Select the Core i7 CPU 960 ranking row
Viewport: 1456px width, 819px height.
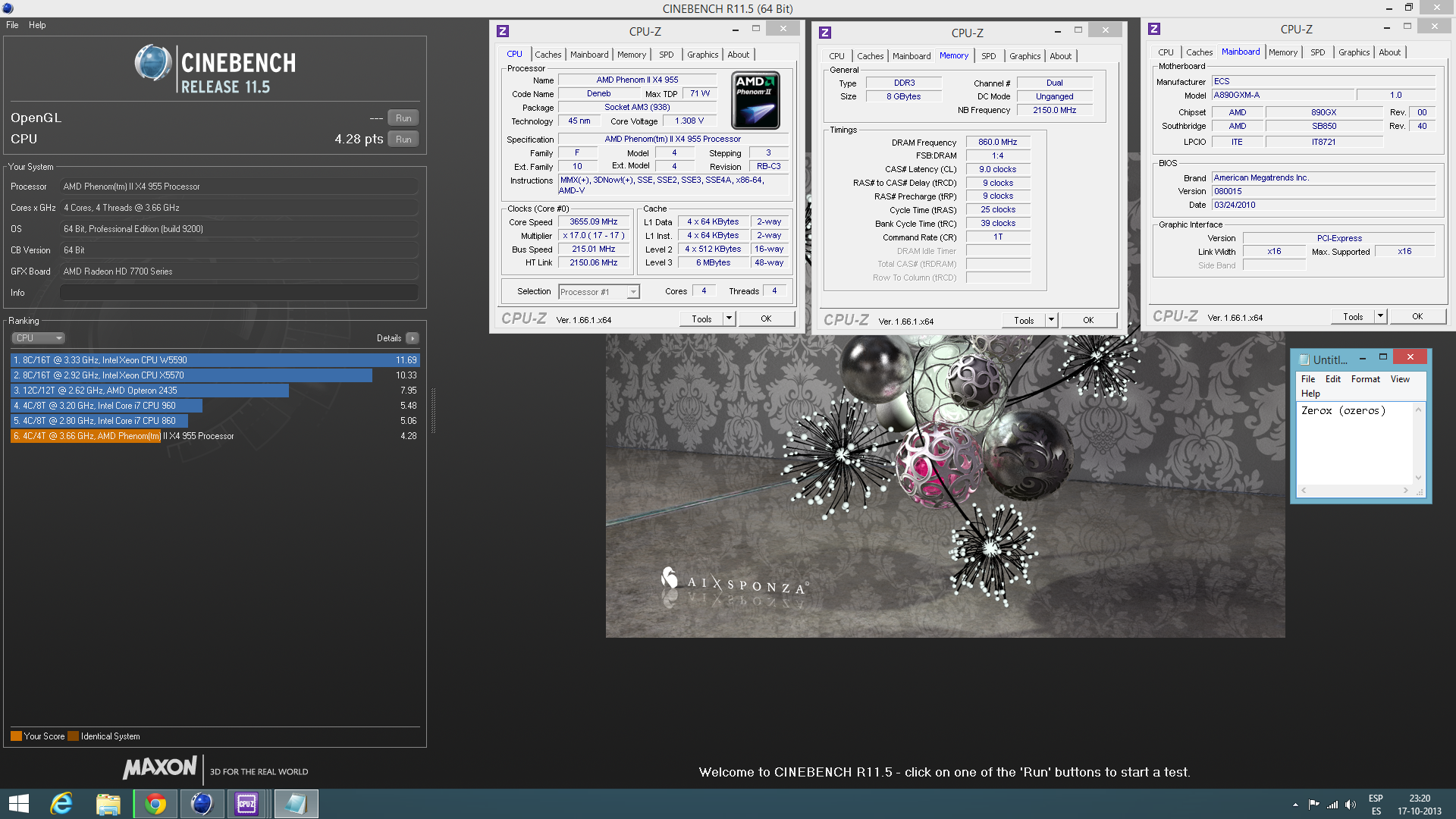click(215, 406)
